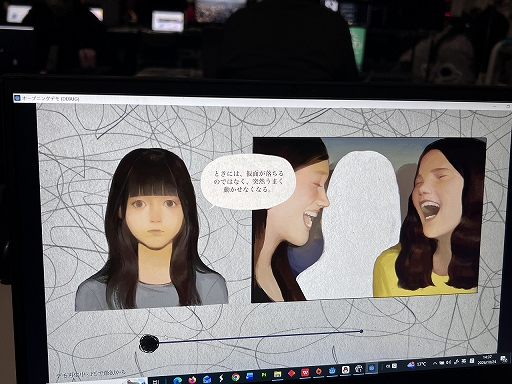Click the black circular slider knob
This screenshot has width=512, height=384.
pos(149,343)
